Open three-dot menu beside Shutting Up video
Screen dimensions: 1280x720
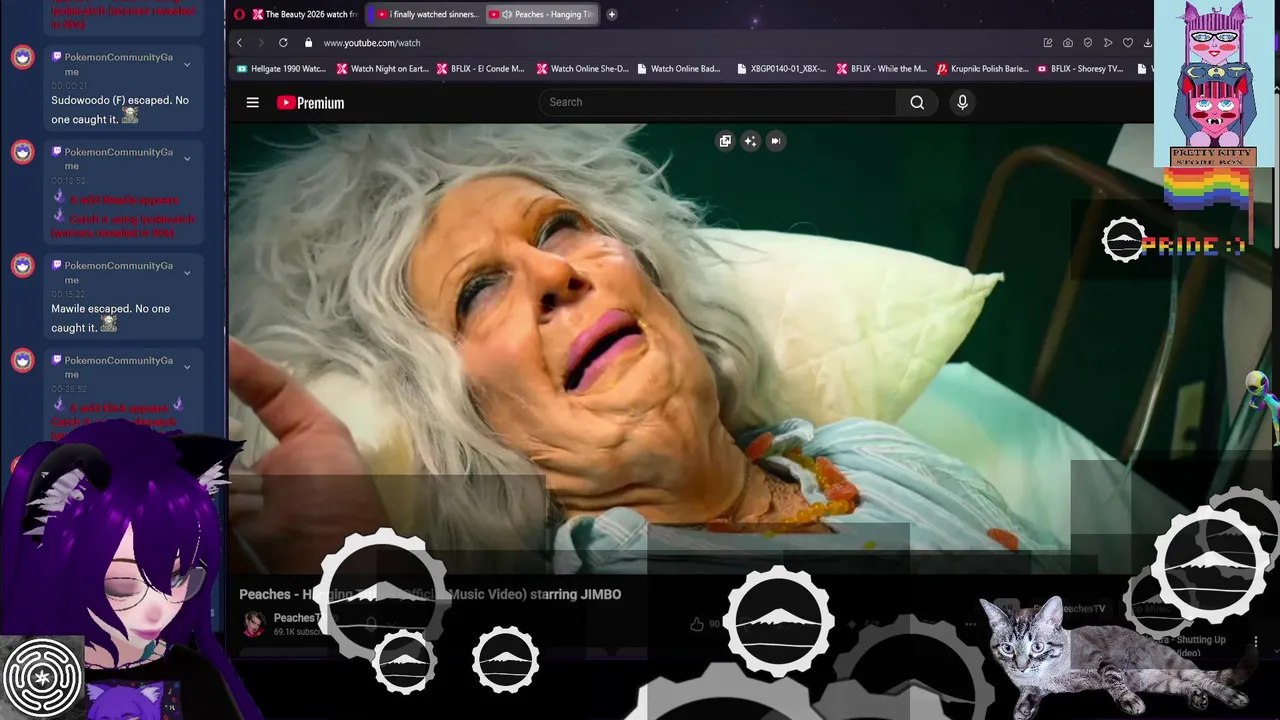(1256, 641)
